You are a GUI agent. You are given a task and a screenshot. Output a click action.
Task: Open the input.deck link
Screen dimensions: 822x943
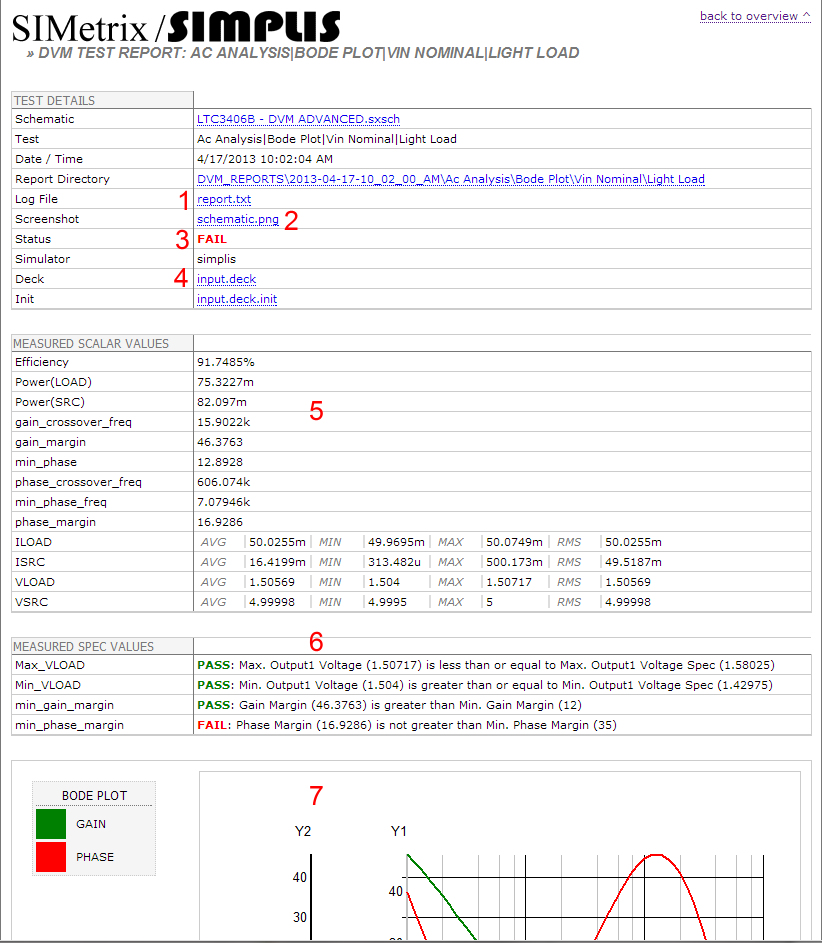(226, 279)
